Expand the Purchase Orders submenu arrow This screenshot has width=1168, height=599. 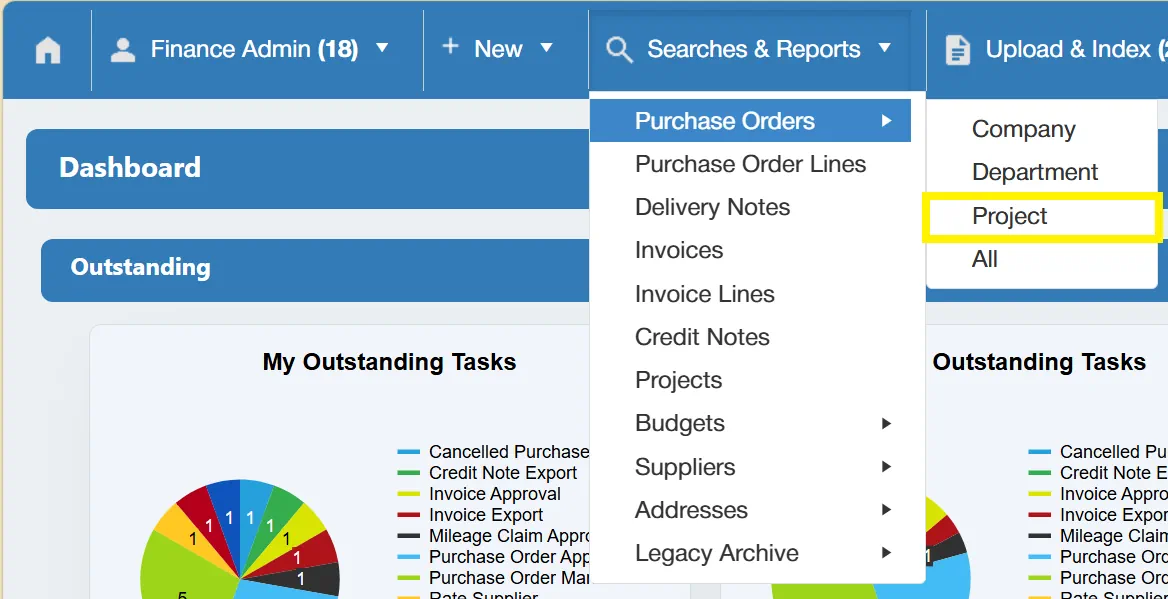point(886,121)
